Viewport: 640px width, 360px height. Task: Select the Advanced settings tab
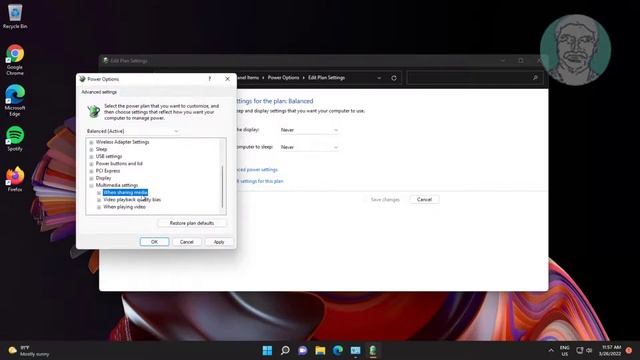coord(99,92)
